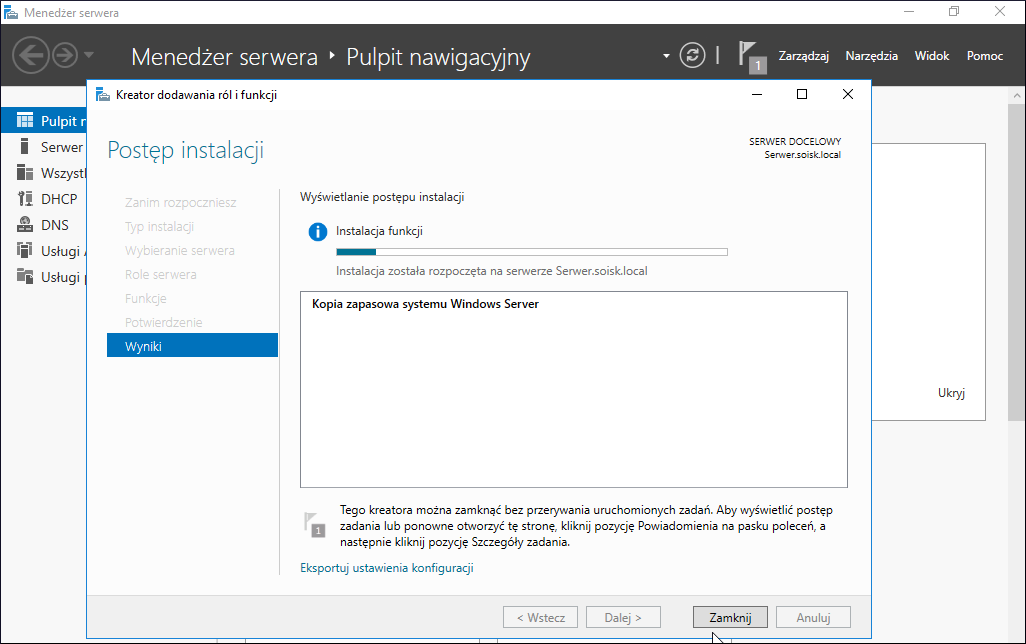Click the Forward arrow in Server Manager header
1026x644 pixels.
click(x=65, y=55)
